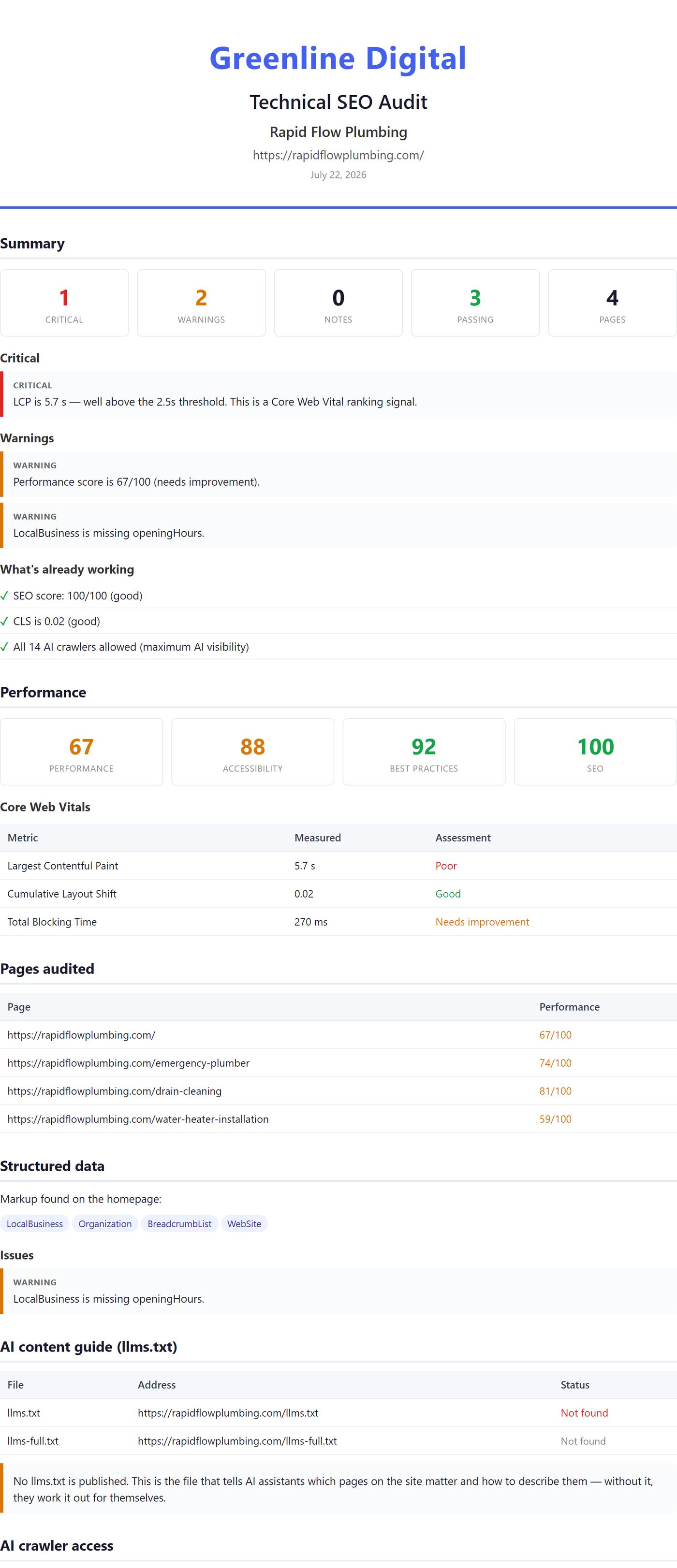
Task: Click the 270 ms measured value
Action: pyautogui.click(x=311, y=922)
